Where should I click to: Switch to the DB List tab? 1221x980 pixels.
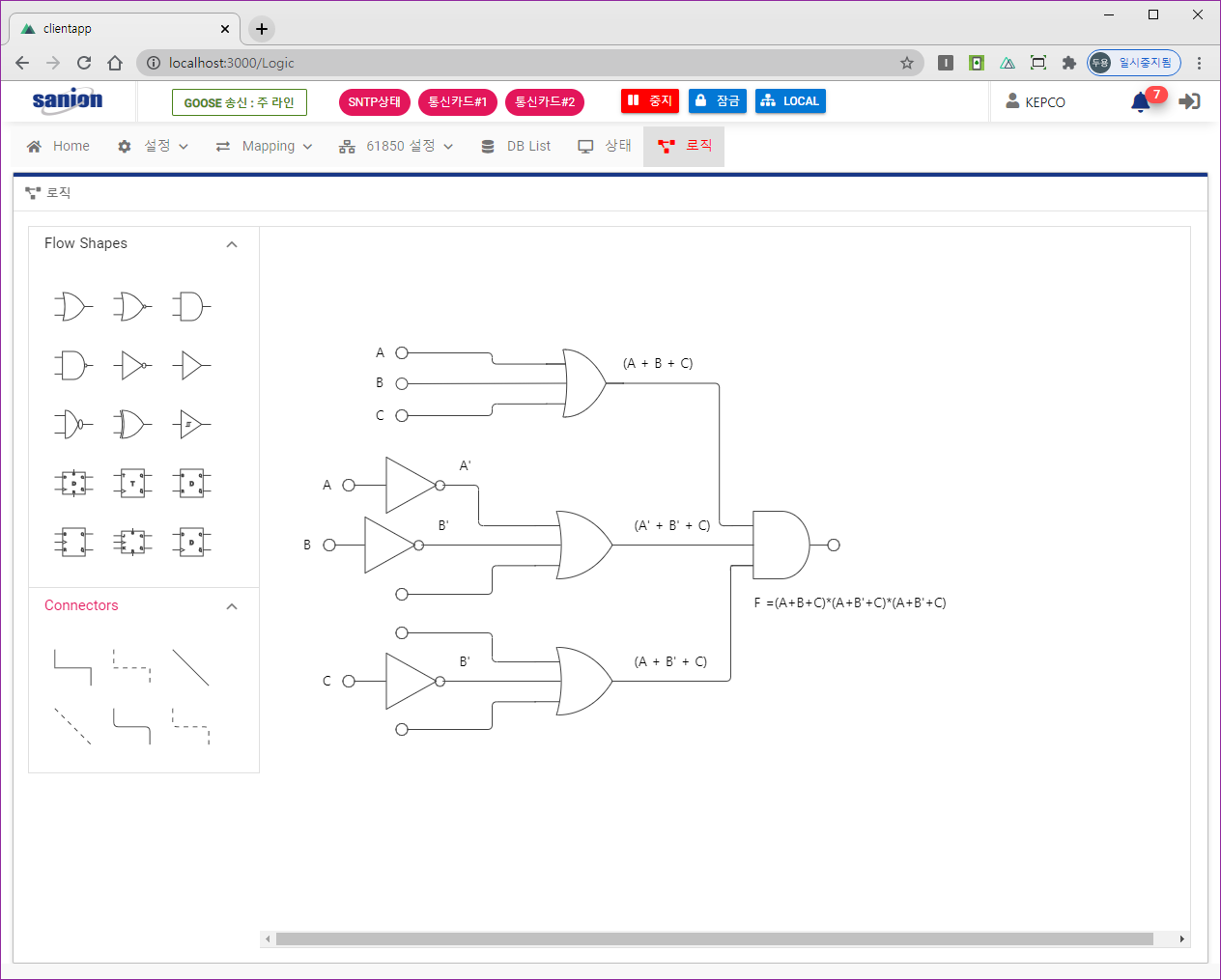pyautogui.click(x=516, y=146)
